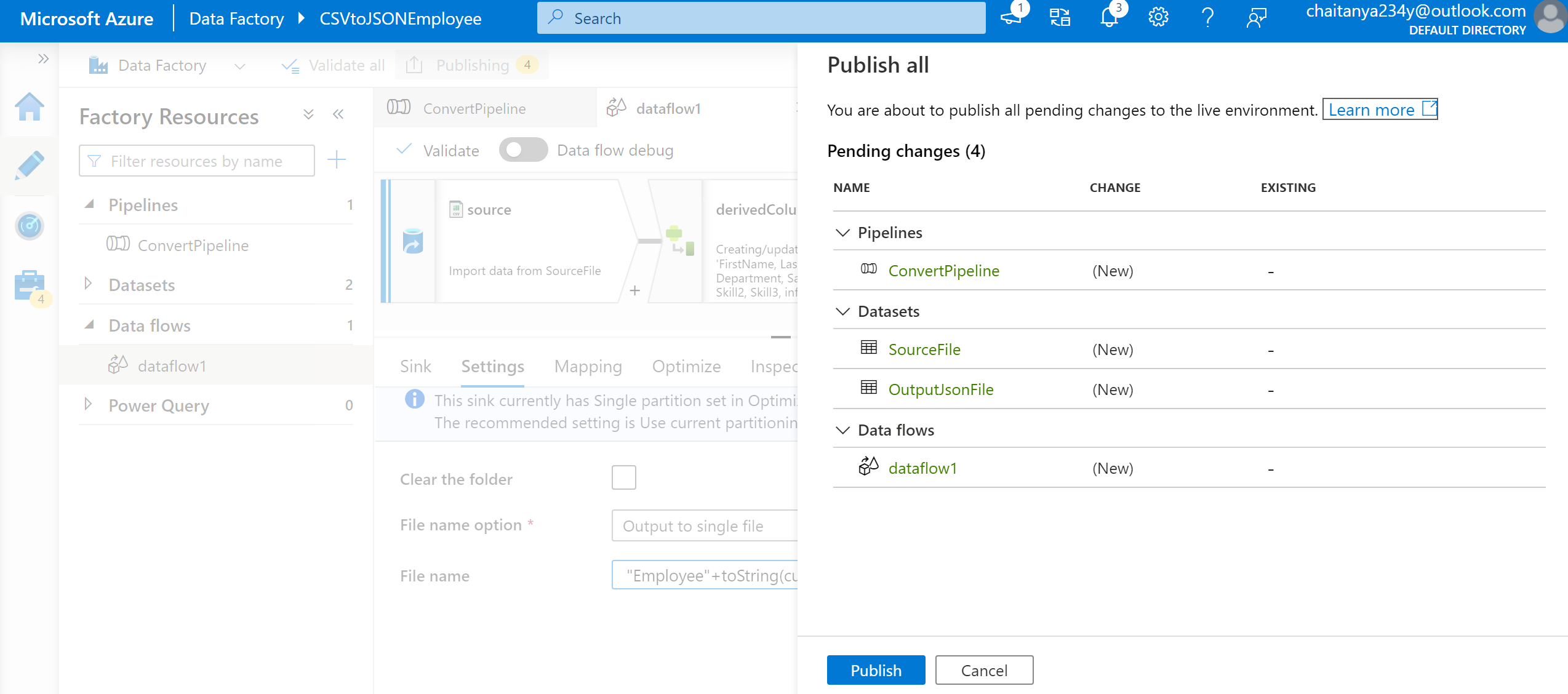Viewport: 1568px width, 694px height.
Task: Click the derived column transformation icon
Action: point(679,240)
